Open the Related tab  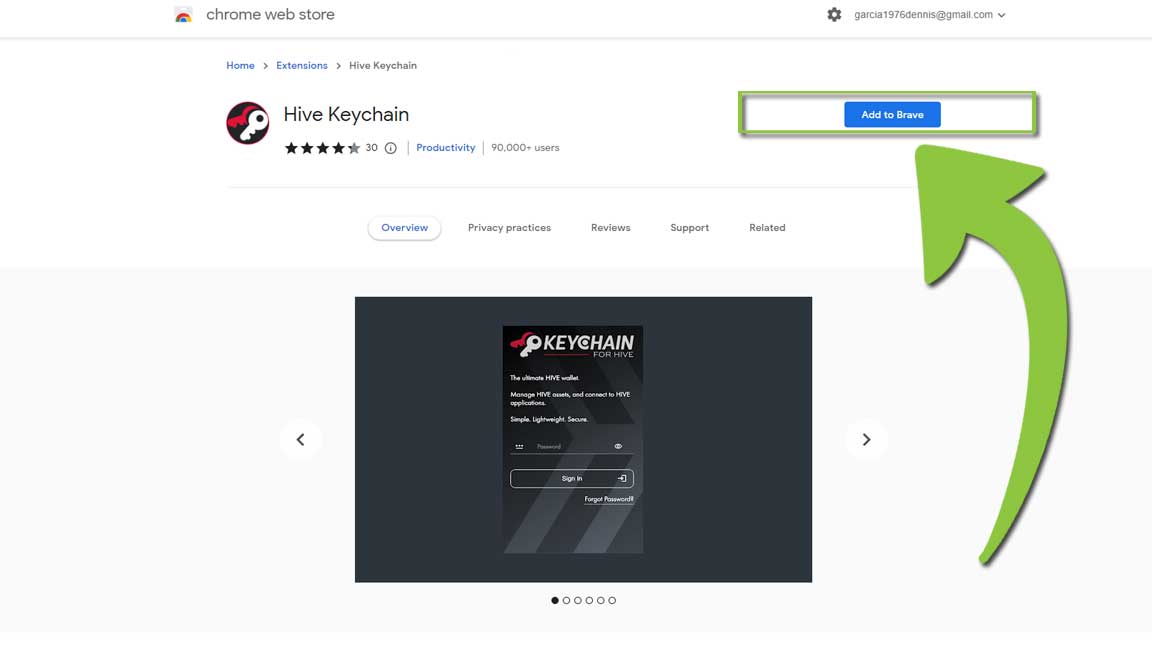pyautogui.click(x=767, y=228)
